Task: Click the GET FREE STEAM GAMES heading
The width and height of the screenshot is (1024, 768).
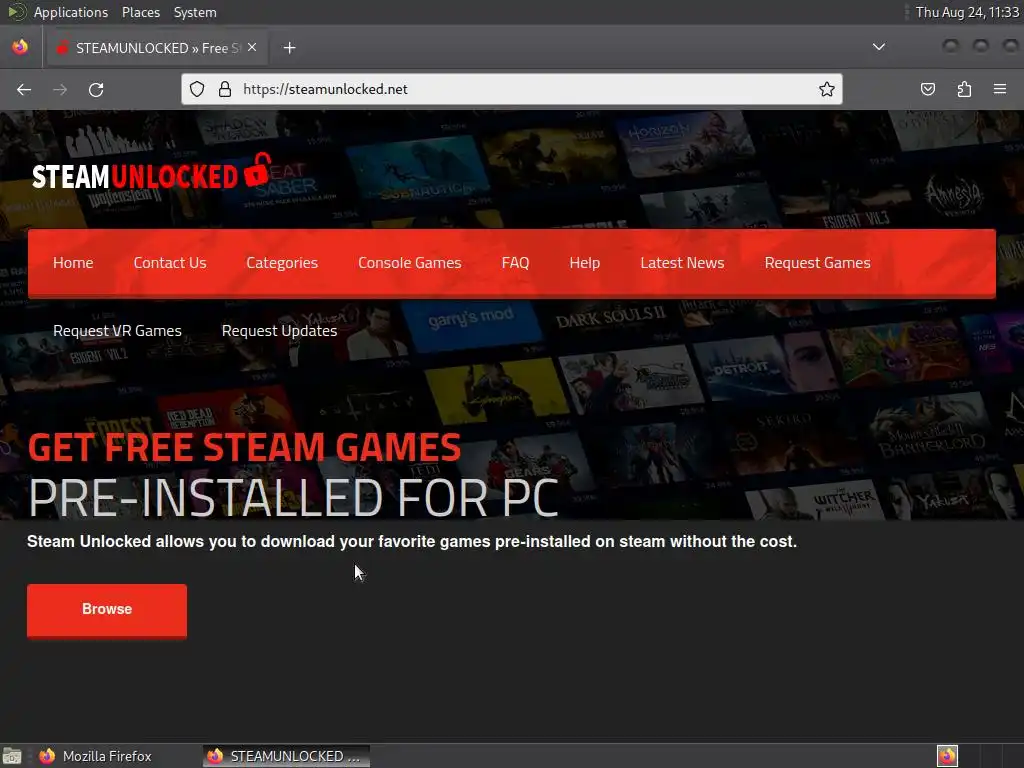Action: (244, 447)
